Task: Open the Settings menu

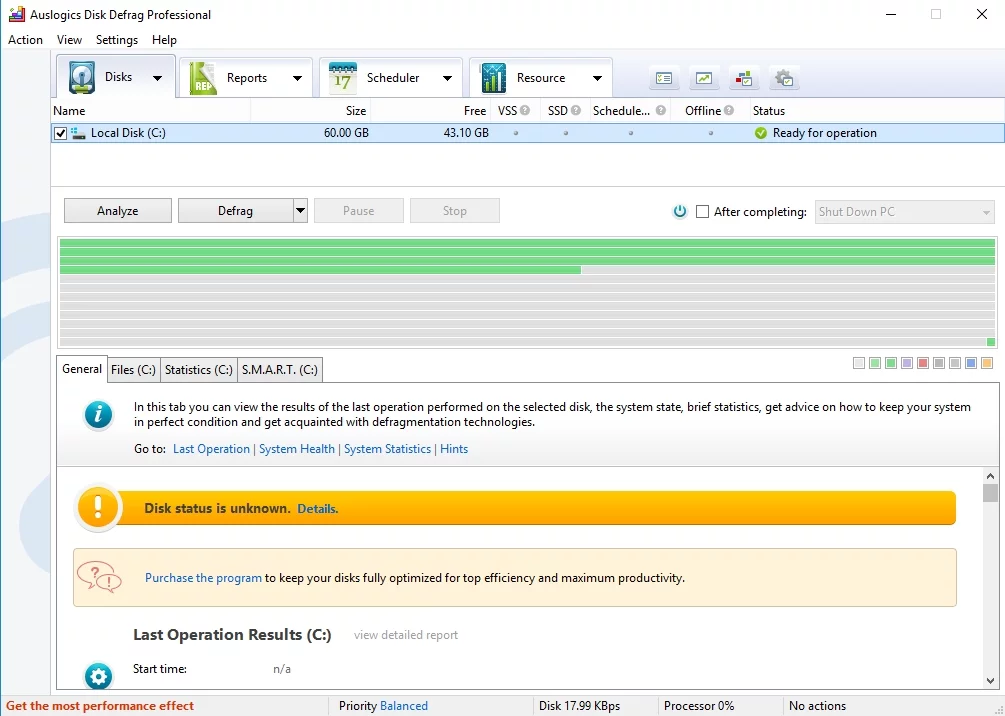Action: (x=117, y=40)
